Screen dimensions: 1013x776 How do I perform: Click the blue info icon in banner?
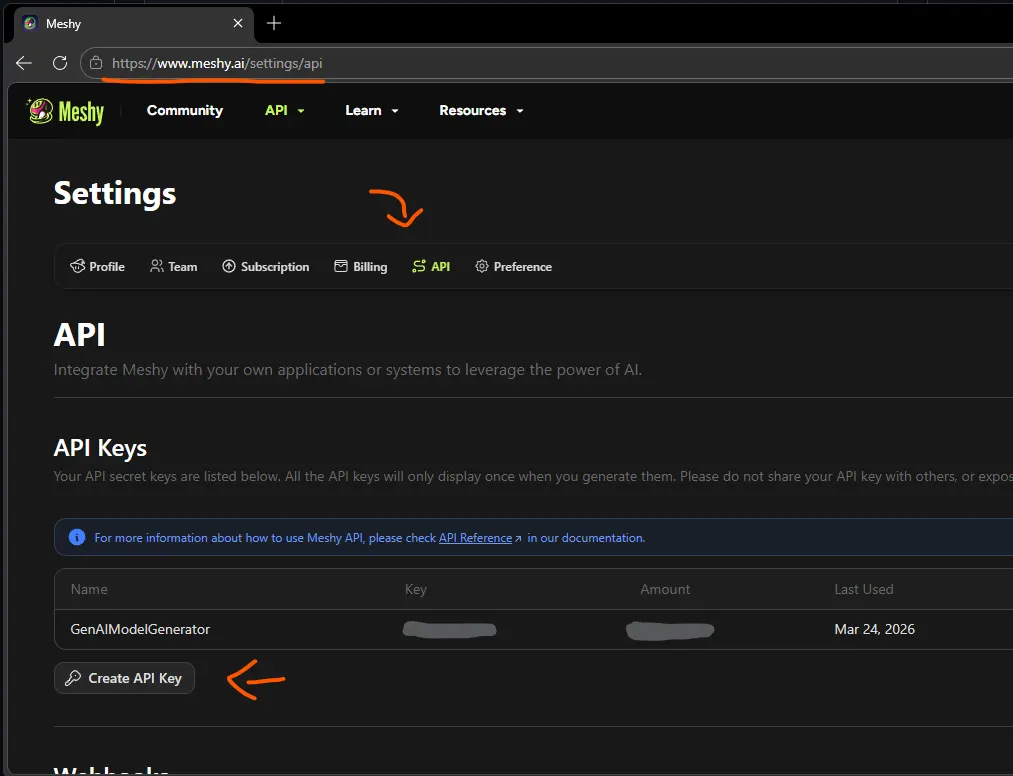pyautogui.click(x=77, y=537)
